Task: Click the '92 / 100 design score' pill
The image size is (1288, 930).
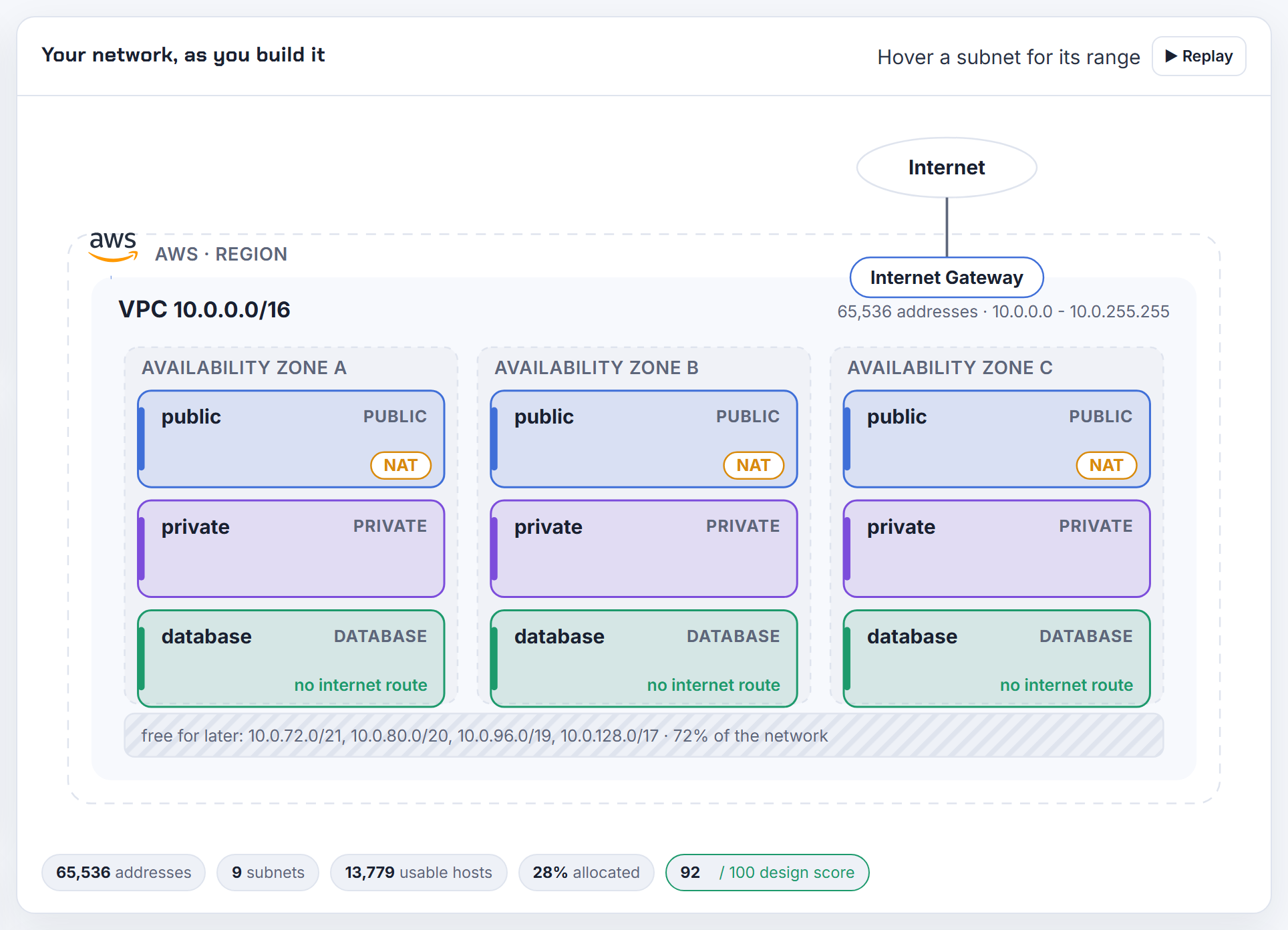Action: [x=767, y=873]
